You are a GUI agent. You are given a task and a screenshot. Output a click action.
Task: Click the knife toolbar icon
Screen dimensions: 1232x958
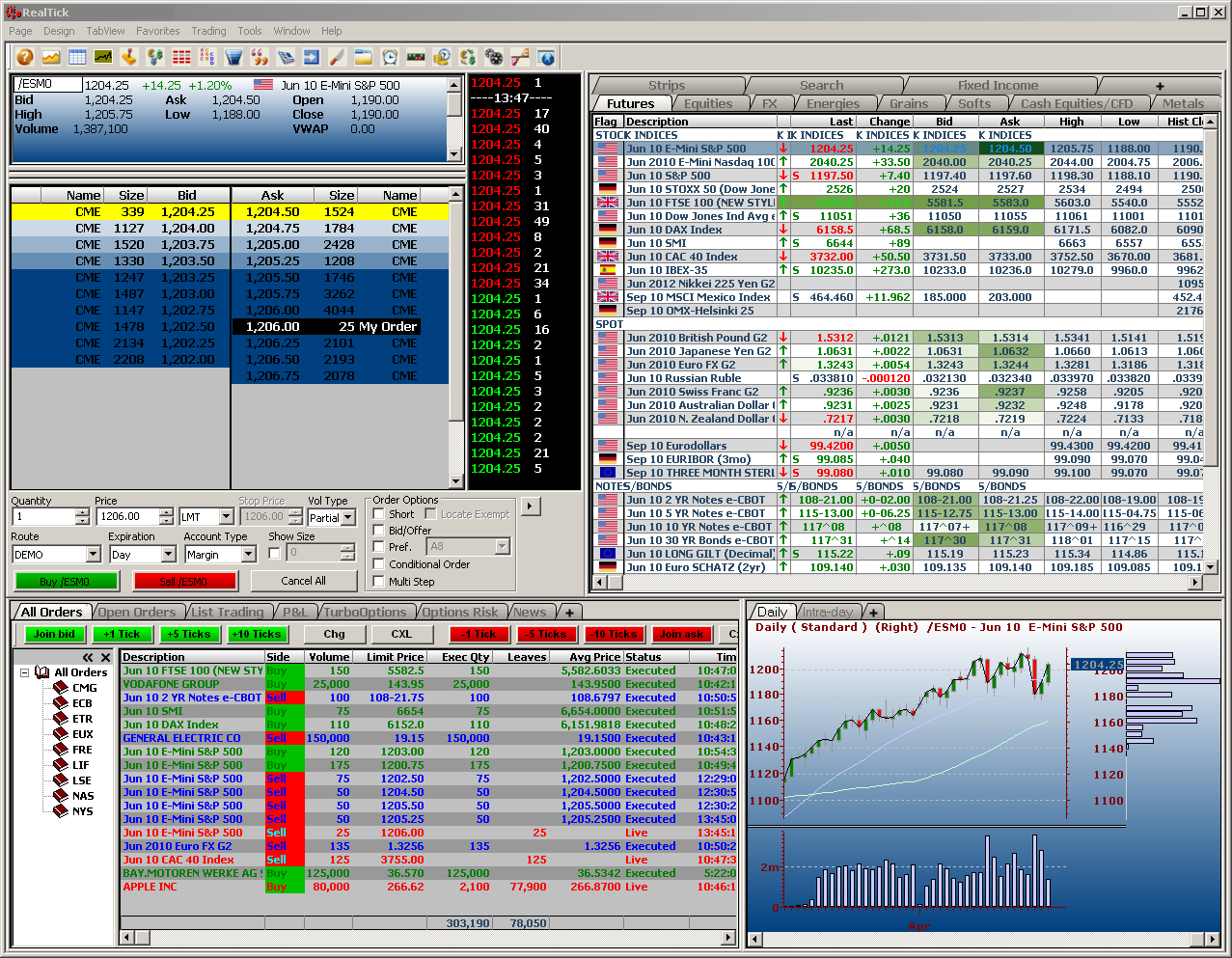(338, 58)
